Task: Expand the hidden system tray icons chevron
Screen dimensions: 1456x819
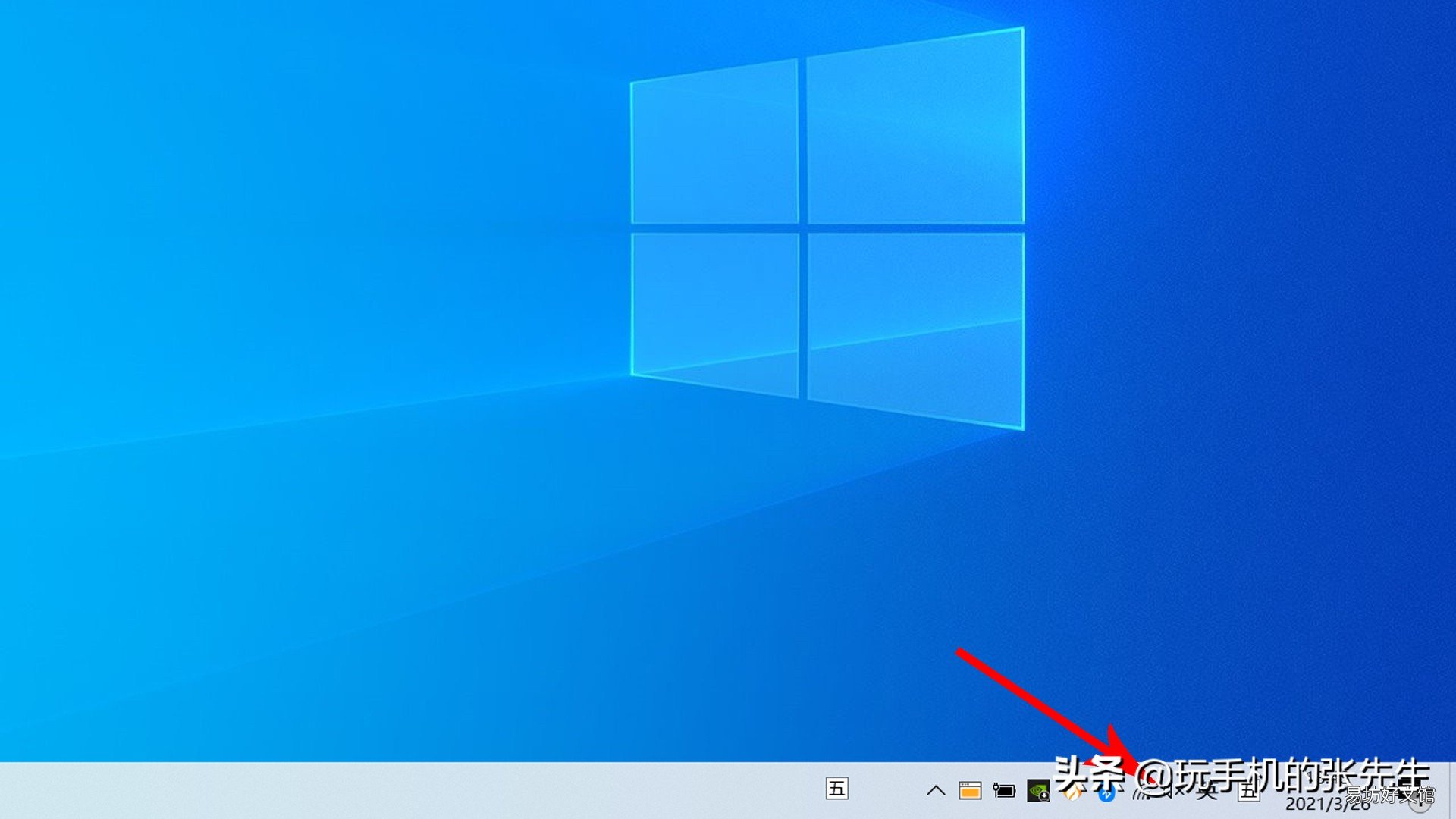Action: tap(936, 791)
